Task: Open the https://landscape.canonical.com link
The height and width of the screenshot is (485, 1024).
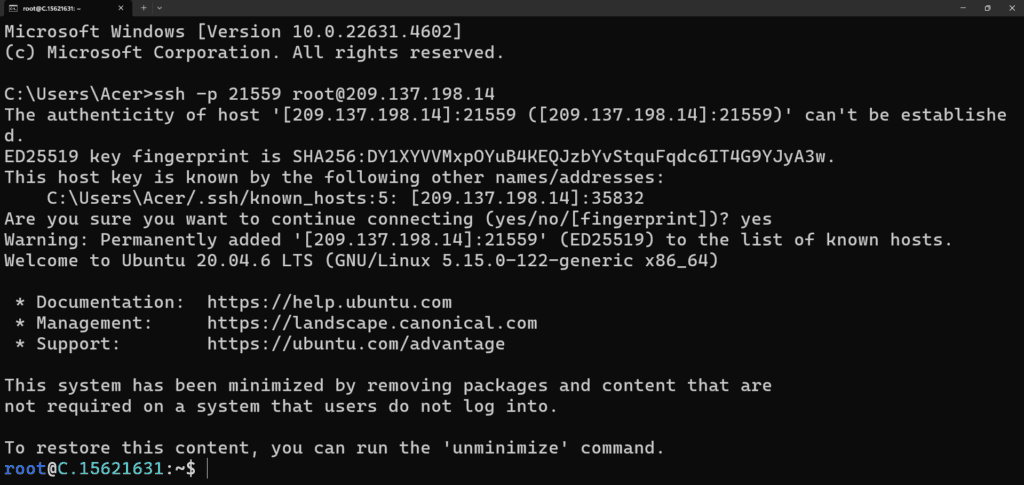Action: pyautogui.click(x=372, y=323)
